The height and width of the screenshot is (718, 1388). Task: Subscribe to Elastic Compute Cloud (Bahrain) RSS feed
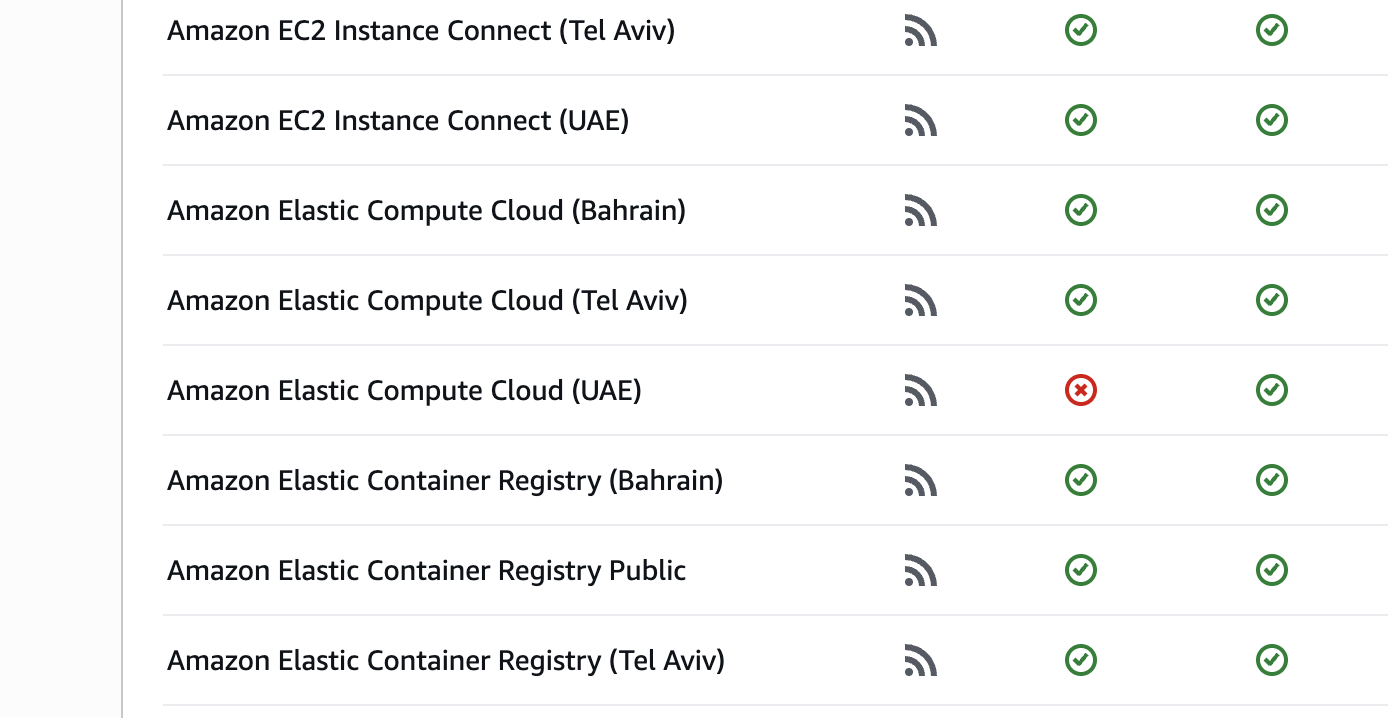pos(920,211)
